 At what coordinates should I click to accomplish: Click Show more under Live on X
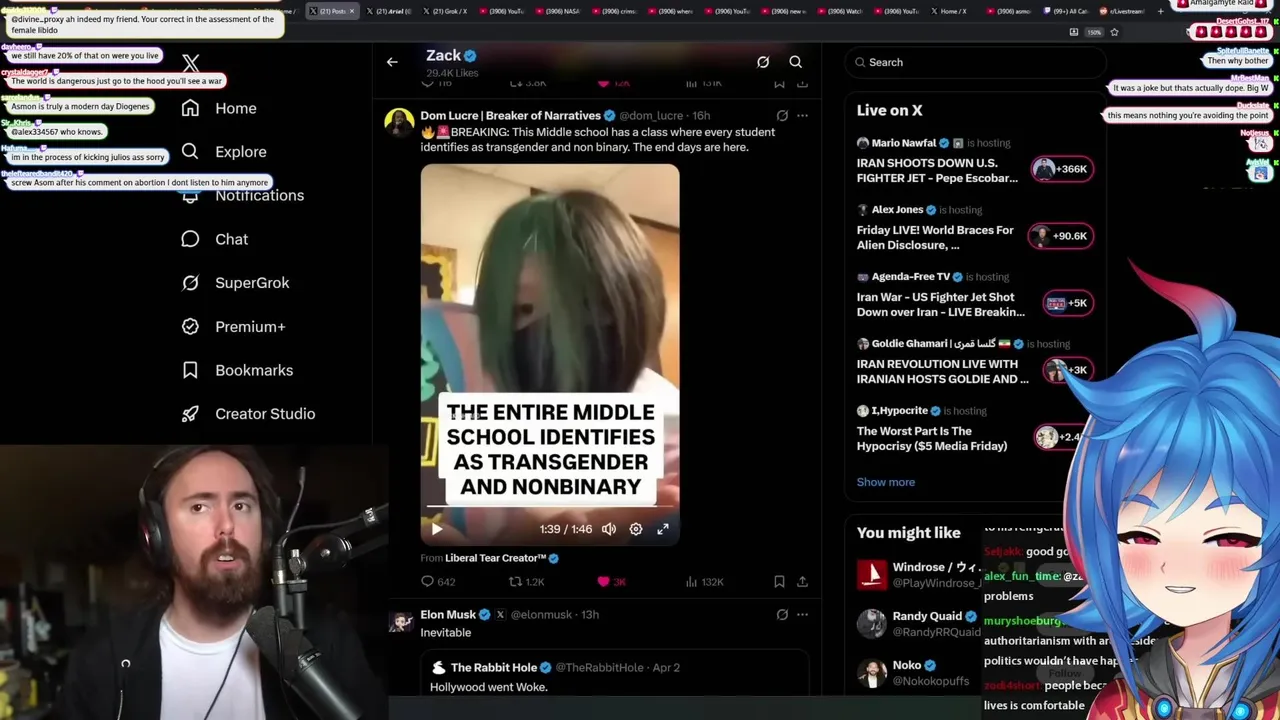coord(886,482)
